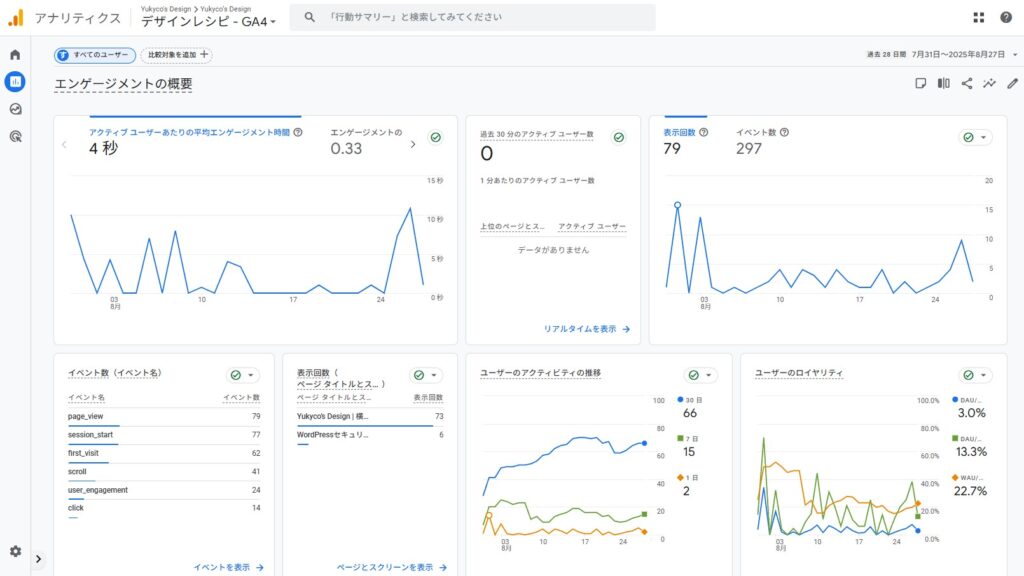Click the green 7 日 legend swatch
Image resolution: width=1024 pixels, height=576 pixels.
[x=680, y=438]
